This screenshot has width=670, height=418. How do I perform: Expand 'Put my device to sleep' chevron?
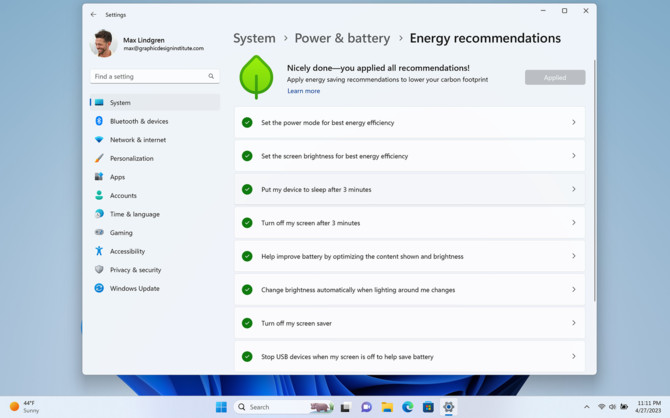574,189
